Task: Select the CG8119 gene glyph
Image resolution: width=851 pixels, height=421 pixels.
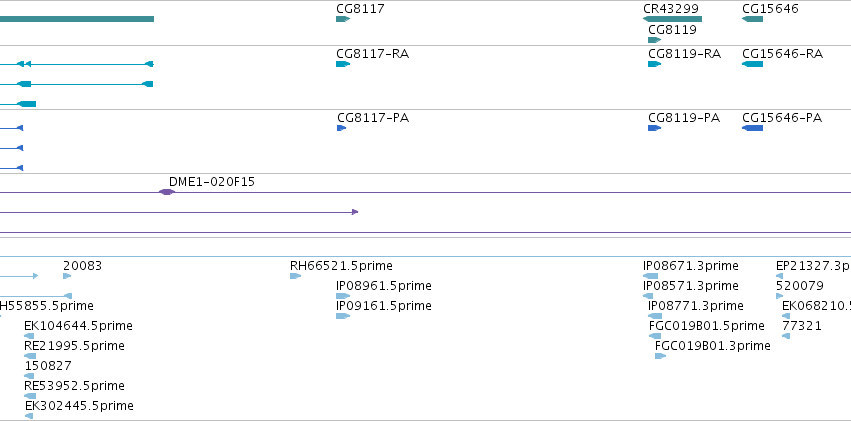Action: tap(655, 40)
